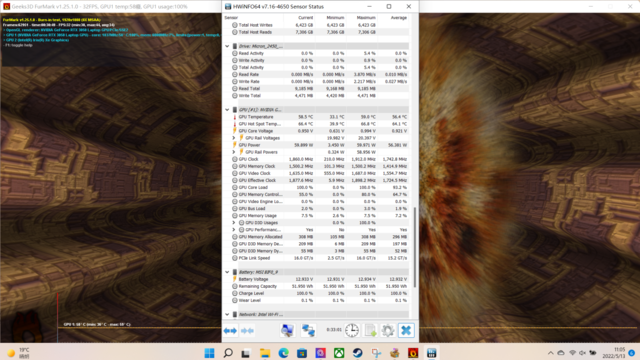Open HWiNFO sensor settings gear
The height and width of the screenshot is (360, 640).
388,331
